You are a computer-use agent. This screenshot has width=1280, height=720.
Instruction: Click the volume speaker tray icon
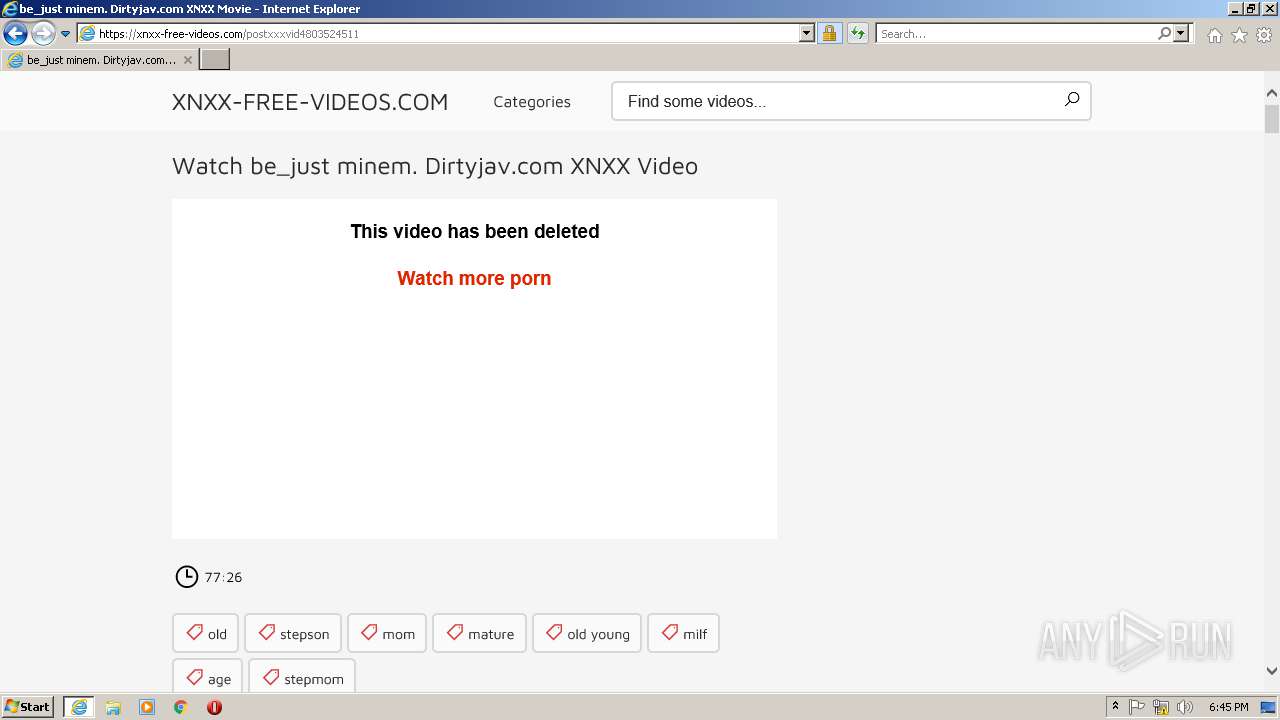pyautogui.click(x=1185, y=707)
